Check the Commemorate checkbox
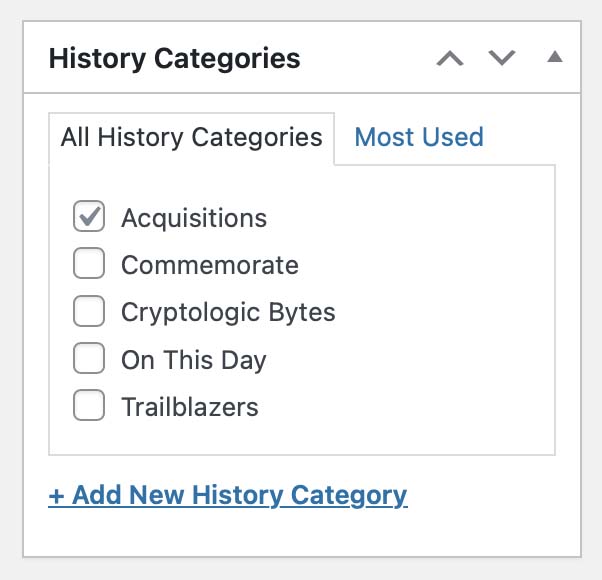602x580 pixels. click(89, 265)
